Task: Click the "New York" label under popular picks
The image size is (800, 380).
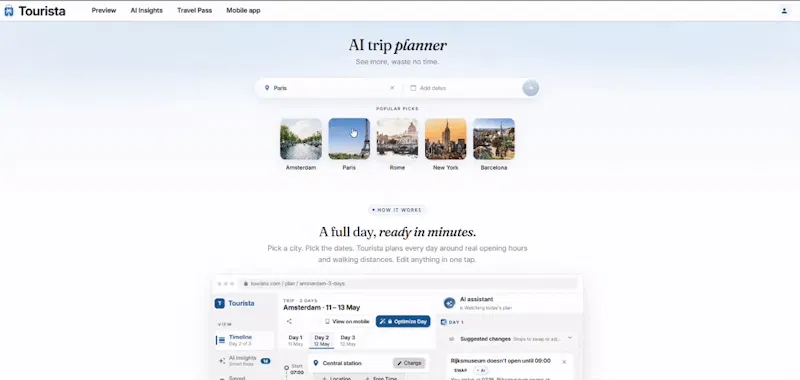Action: pyautogui.click(x=445, y=168)
